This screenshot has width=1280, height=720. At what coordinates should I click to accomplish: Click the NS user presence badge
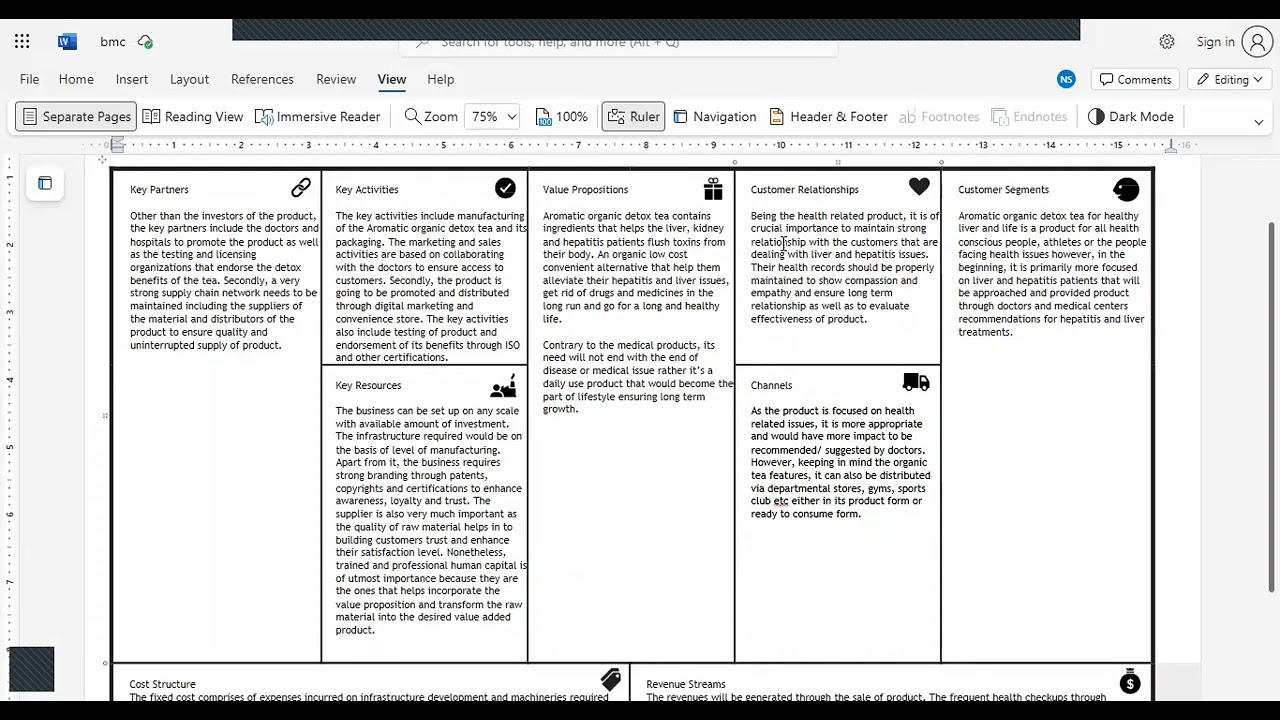[x=1066, y=79]
